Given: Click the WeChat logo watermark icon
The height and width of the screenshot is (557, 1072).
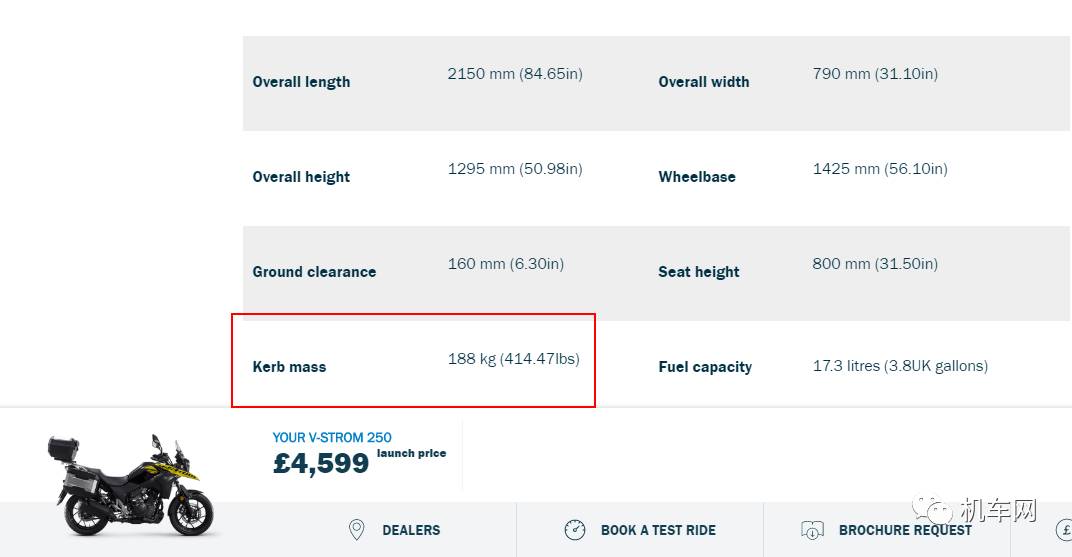Looking at the screenshot, I should coord(939,511).
